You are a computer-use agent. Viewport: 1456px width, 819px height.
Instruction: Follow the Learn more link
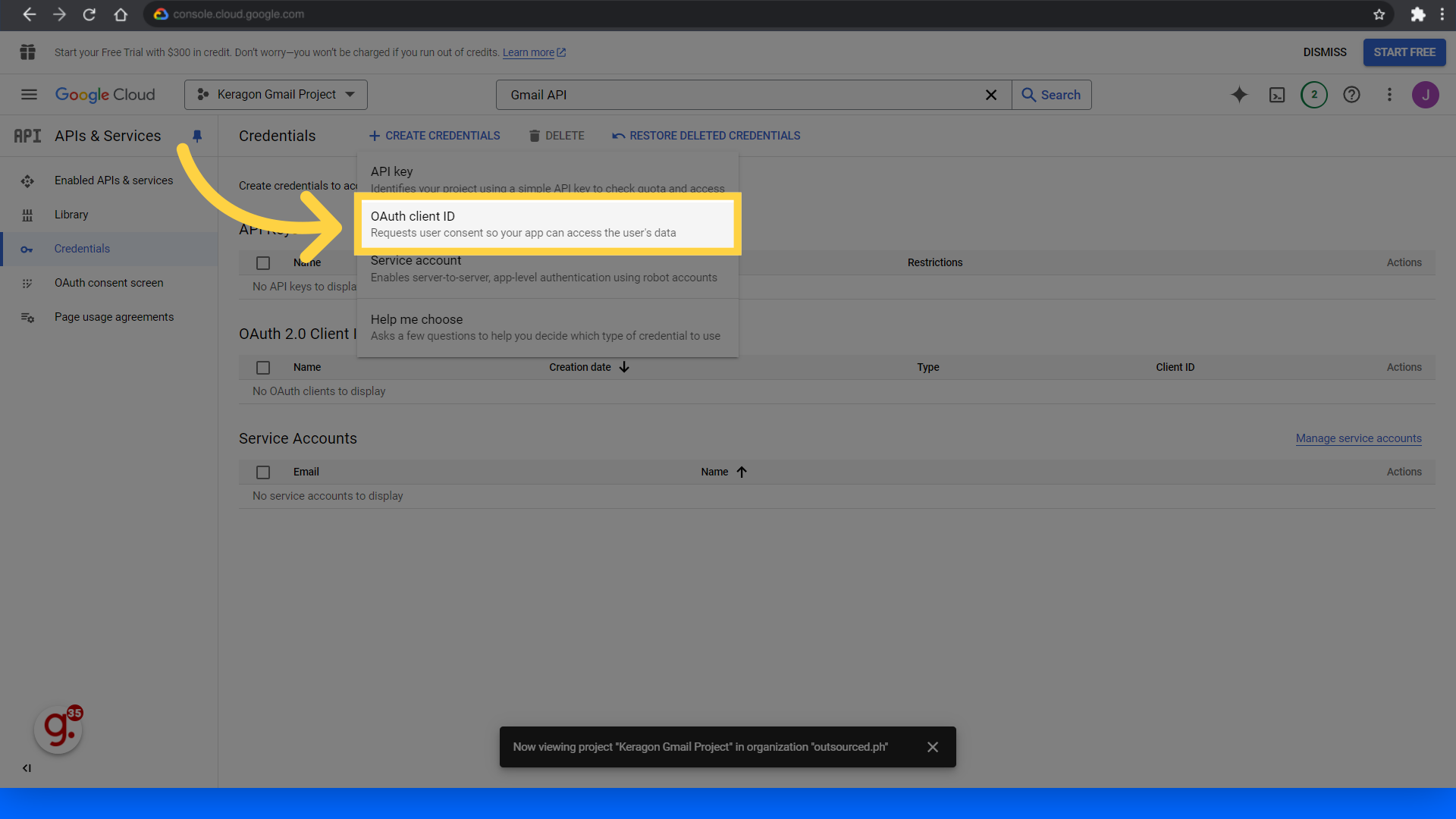click(534, 52)
